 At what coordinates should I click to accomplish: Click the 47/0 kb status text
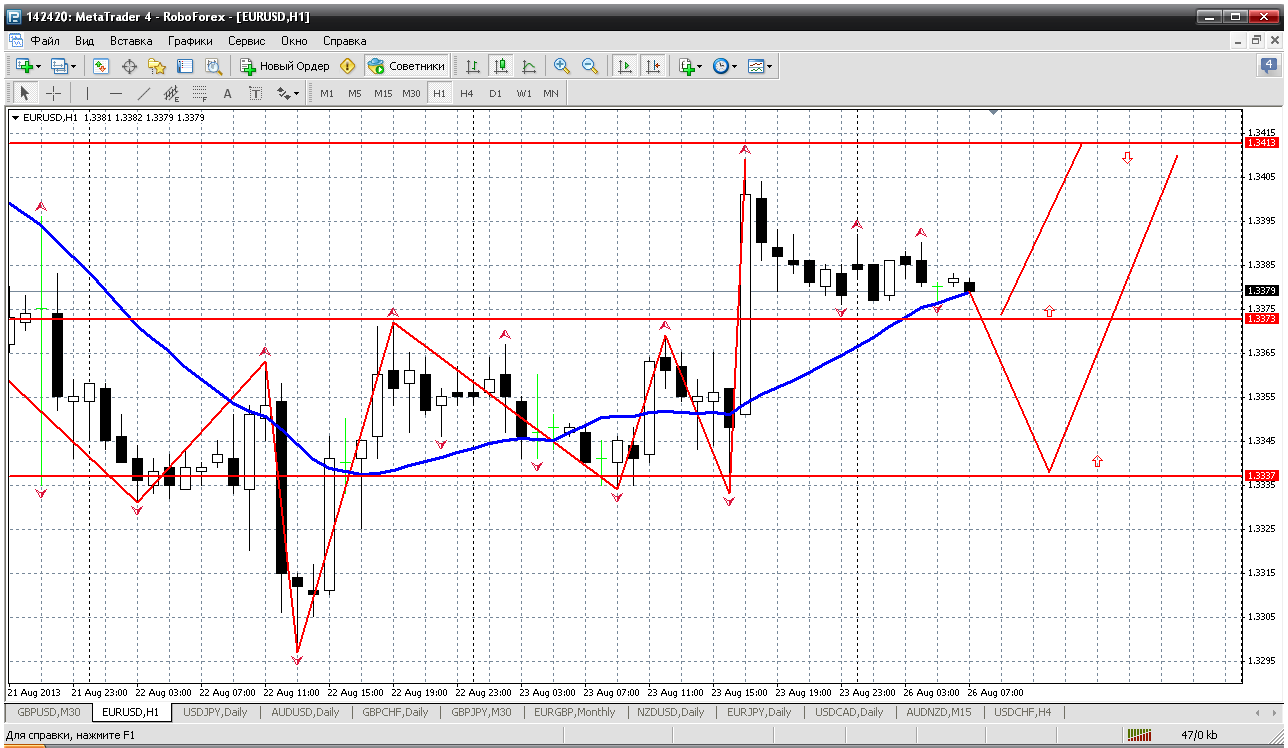(x=1198, y=735)
